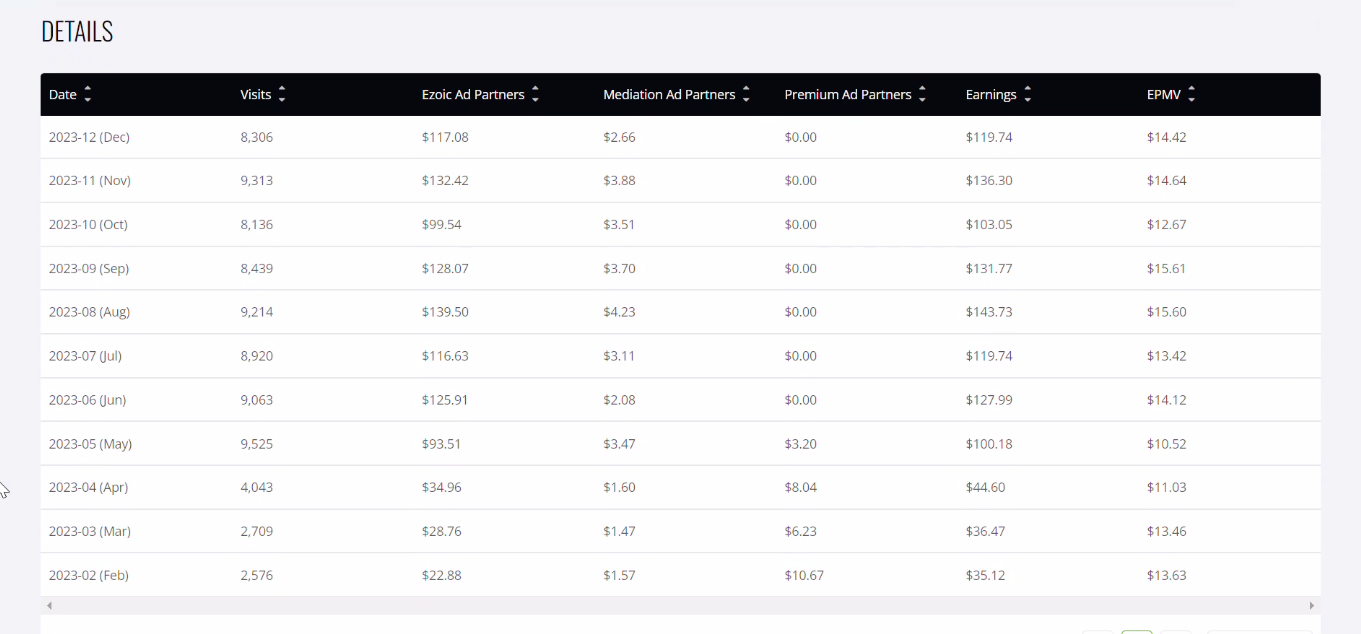
Task: Click the $34.96 Ezoic Ad Partners value
Action: click(x=442, y=487)
